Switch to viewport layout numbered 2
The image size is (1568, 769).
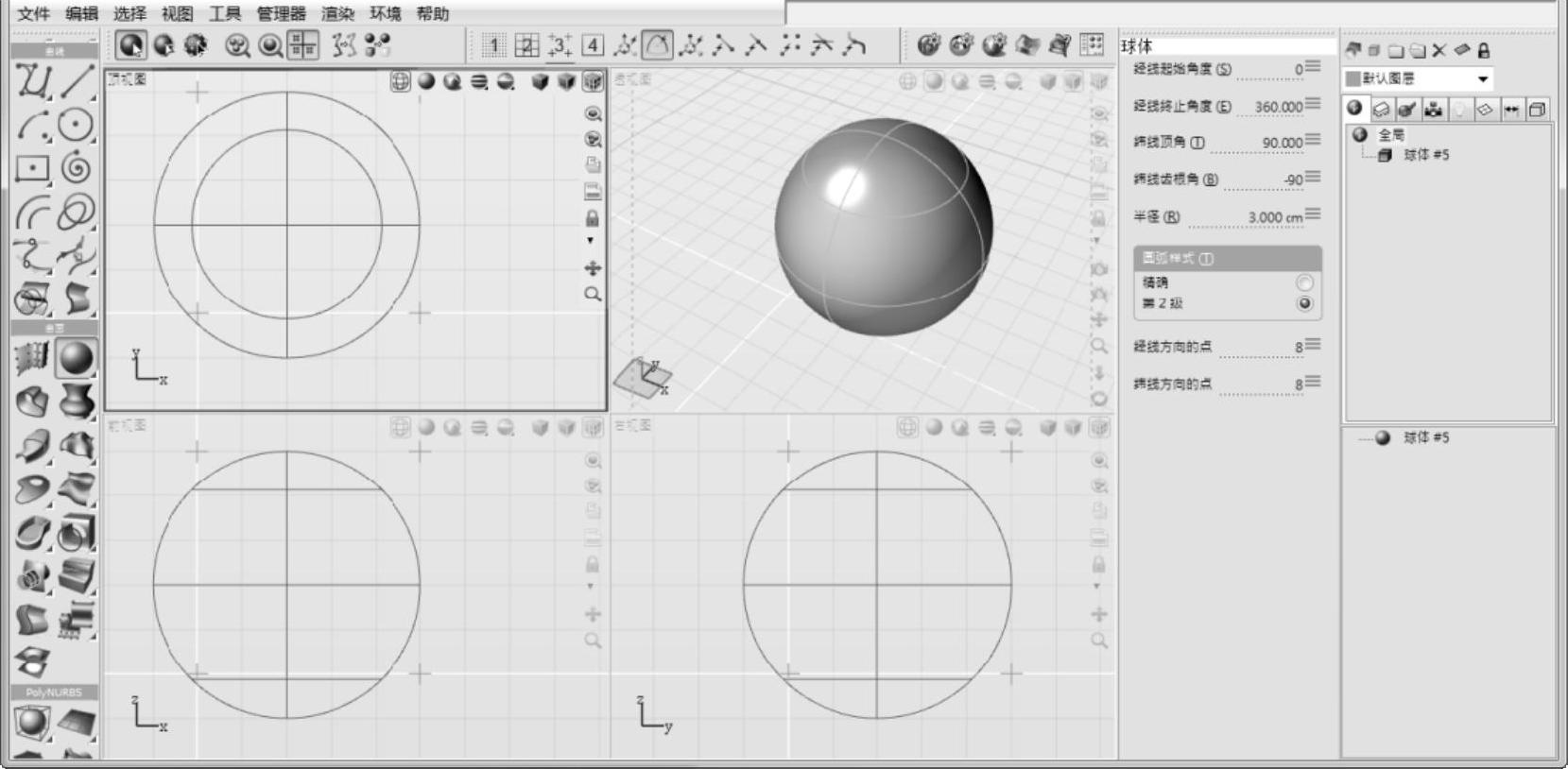pyautogui.click(x=526, y=44)
